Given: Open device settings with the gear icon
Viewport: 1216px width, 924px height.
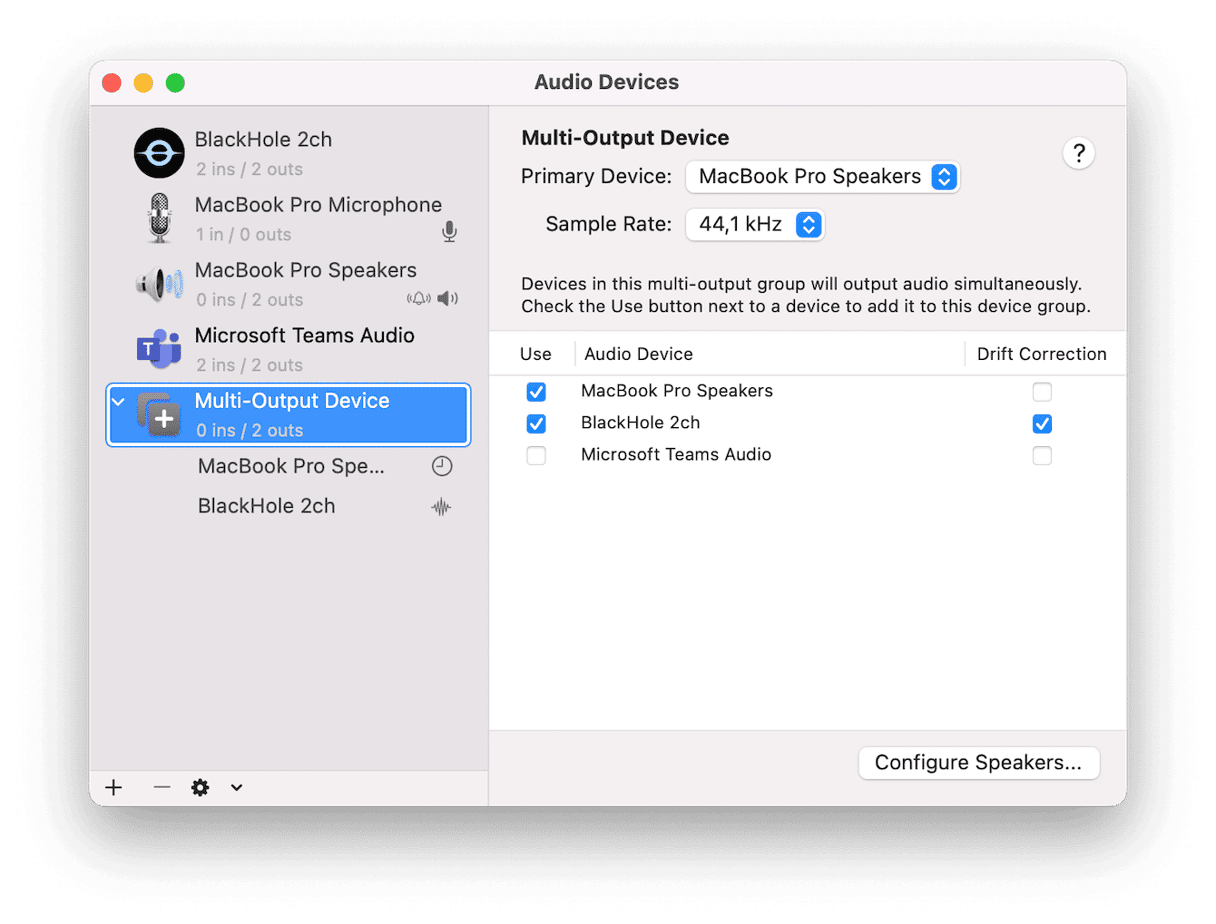Looking at the screenshot, I should [x=200, y=787].
